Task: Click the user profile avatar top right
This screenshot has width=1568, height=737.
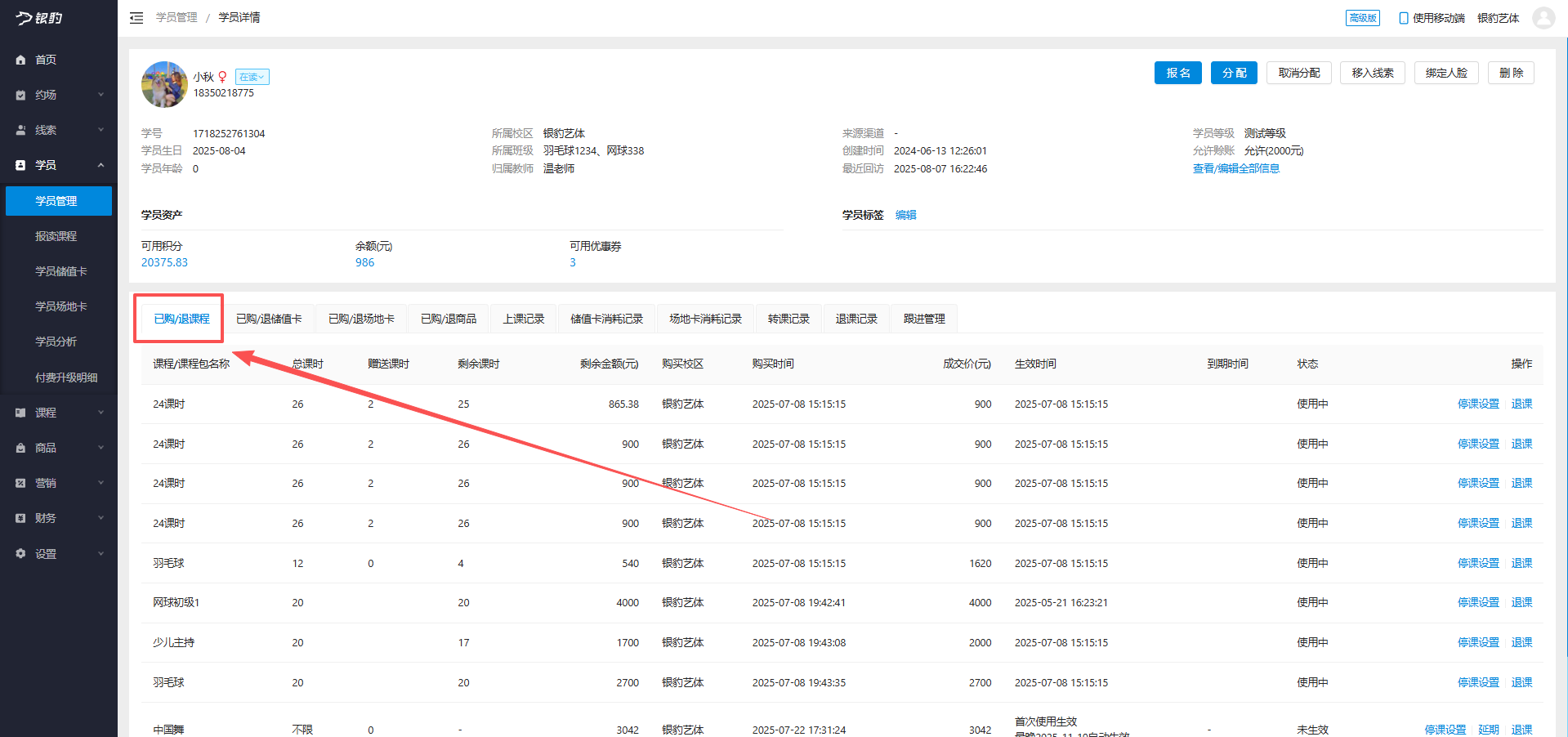Action: [1543, 18]
